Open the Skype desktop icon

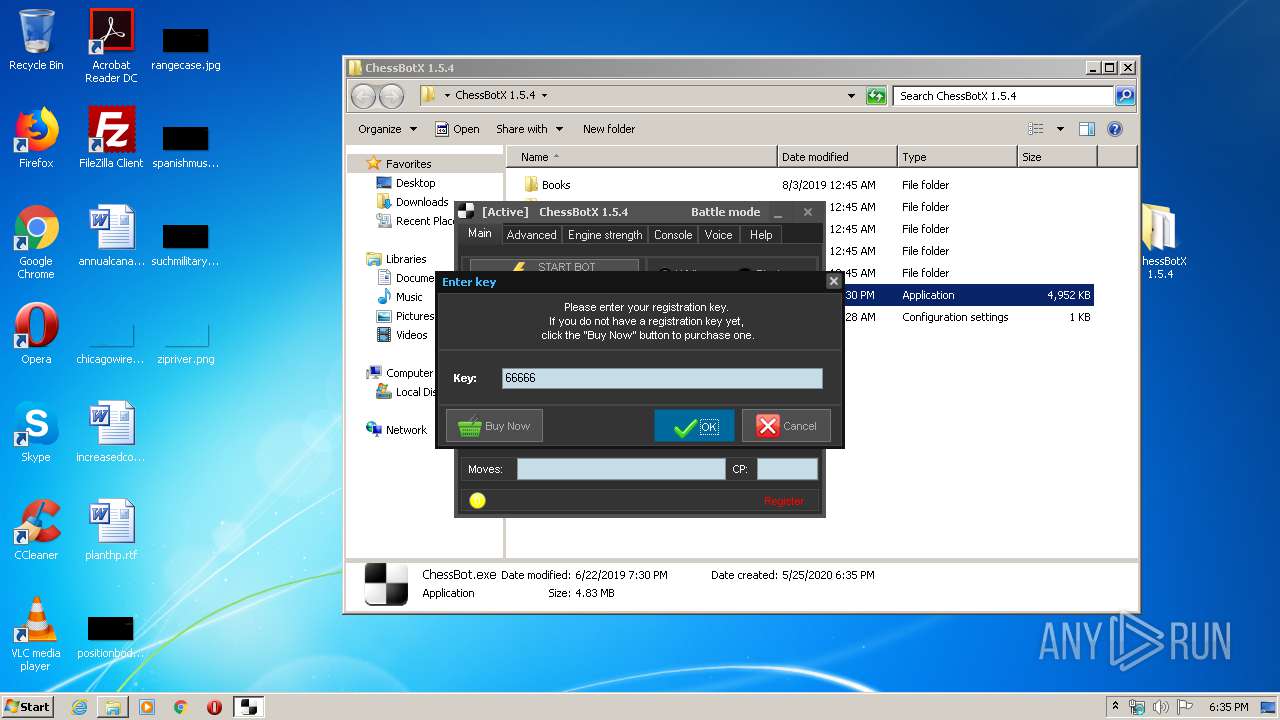tap(36, 432)
